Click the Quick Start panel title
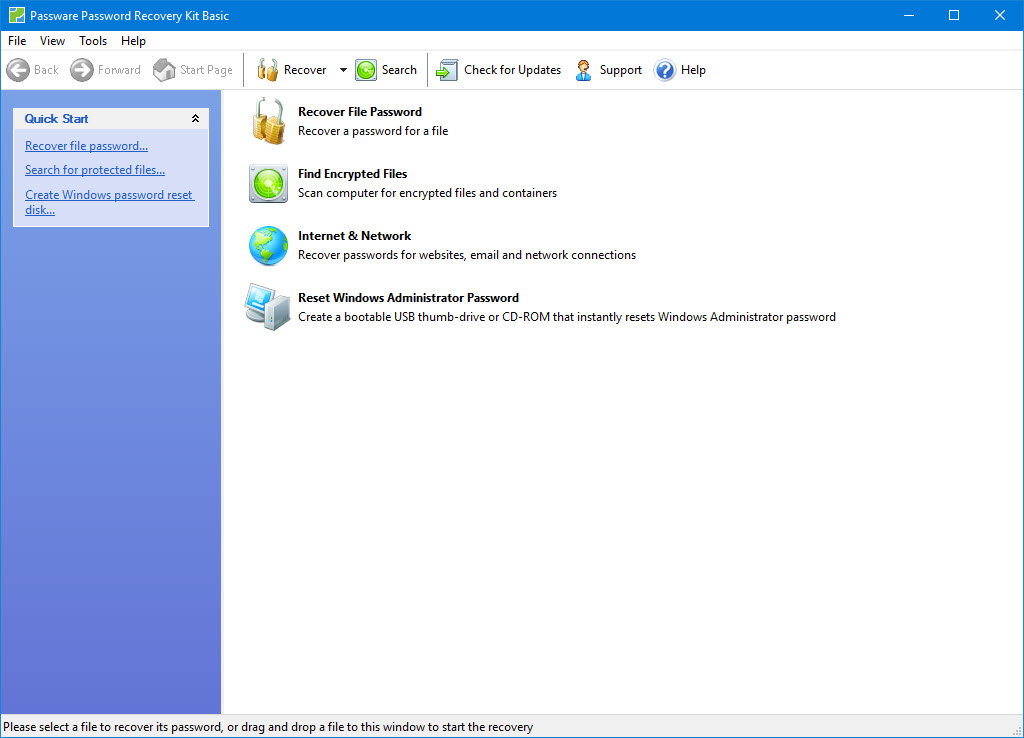Viewport: 1024px width, 738px height. pos(56,119)
